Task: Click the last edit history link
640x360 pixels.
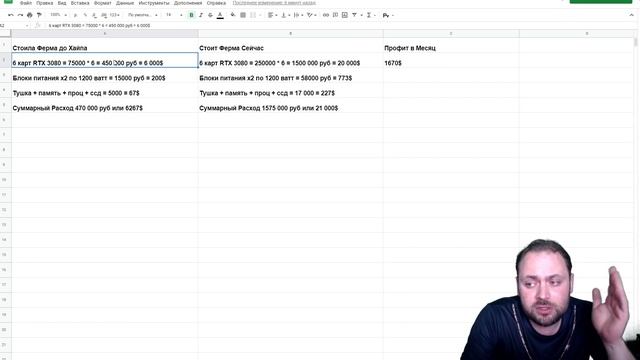Action: pos(274,3)
